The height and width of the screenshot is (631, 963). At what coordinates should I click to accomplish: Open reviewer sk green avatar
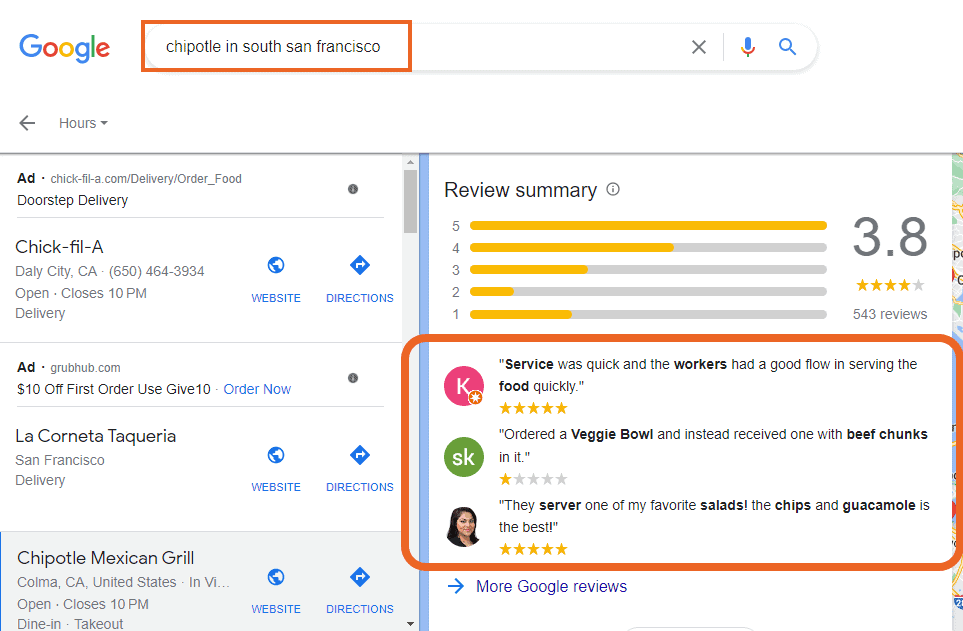[x=464, y=457]
